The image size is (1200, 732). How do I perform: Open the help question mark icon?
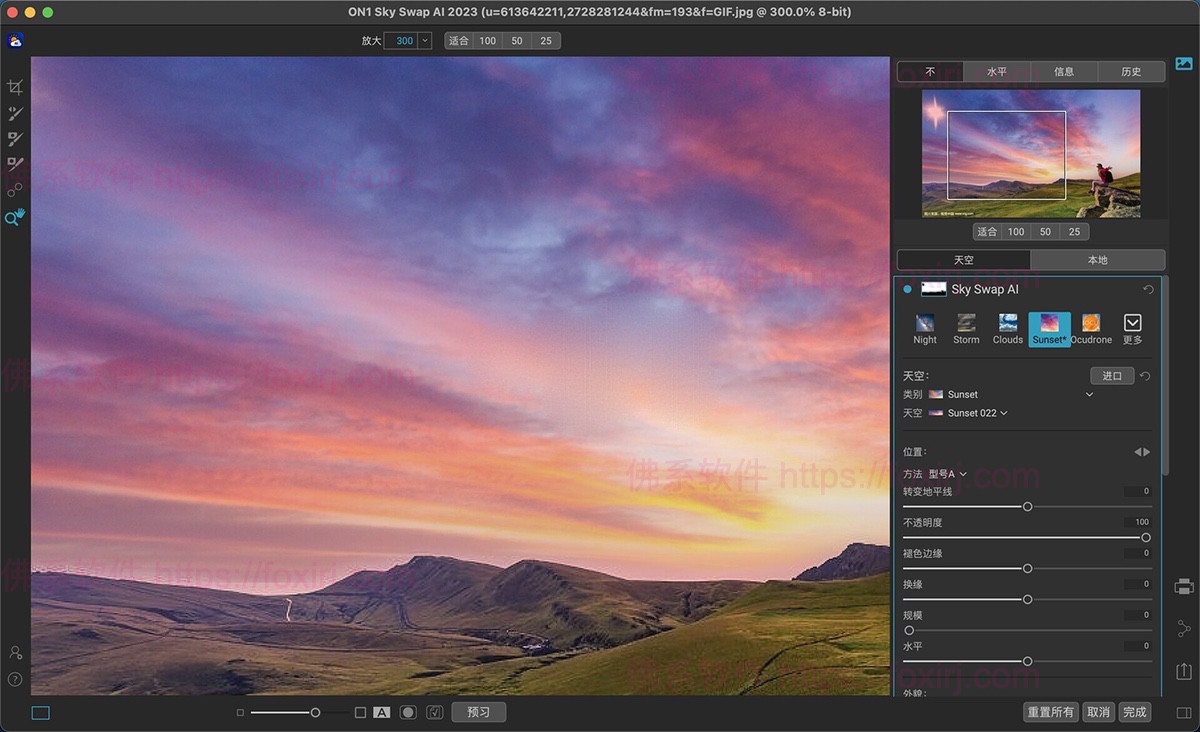[15, 679]
